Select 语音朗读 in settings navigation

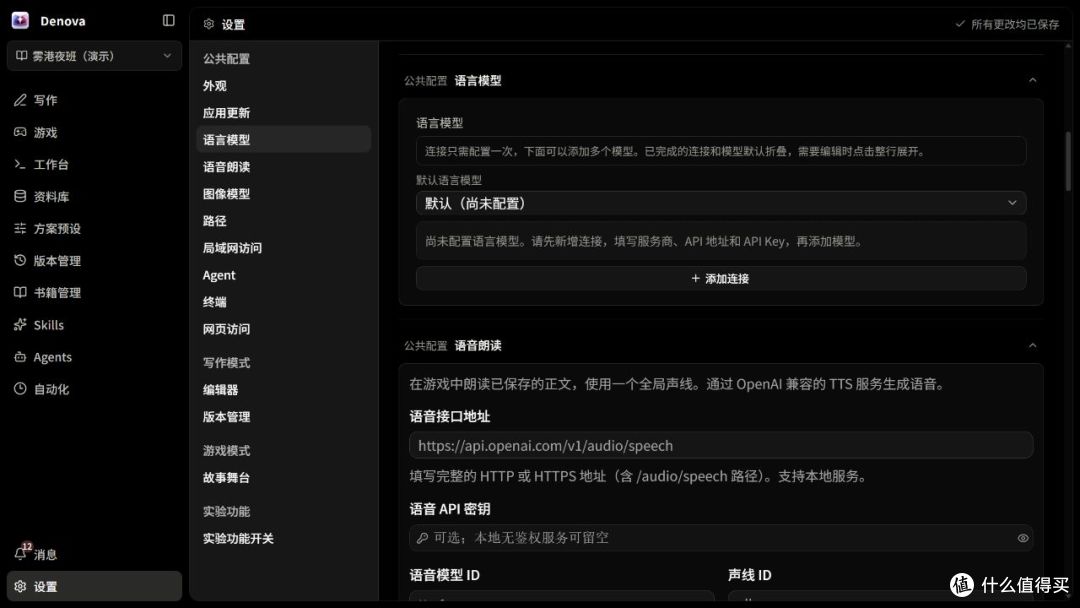[284, 167]
